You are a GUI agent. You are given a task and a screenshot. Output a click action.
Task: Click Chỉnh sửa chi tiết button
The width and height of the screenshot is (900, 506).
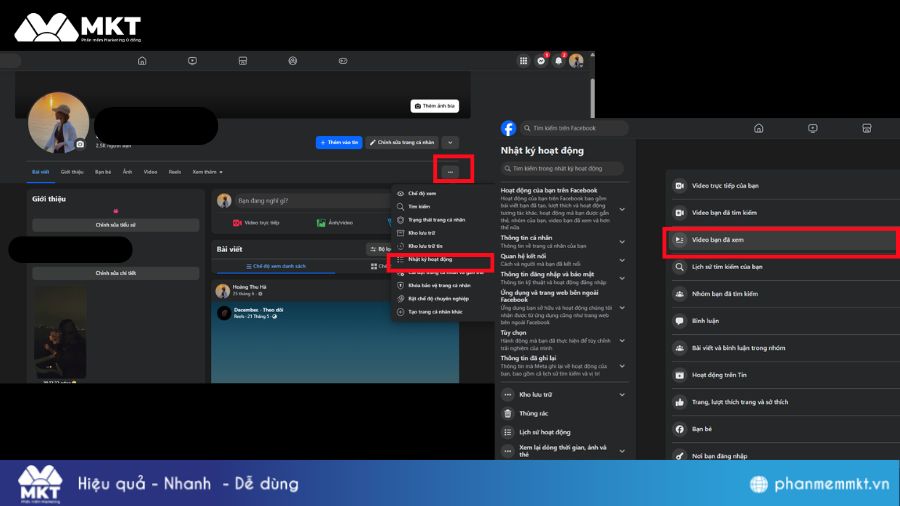tap(115, 273)
